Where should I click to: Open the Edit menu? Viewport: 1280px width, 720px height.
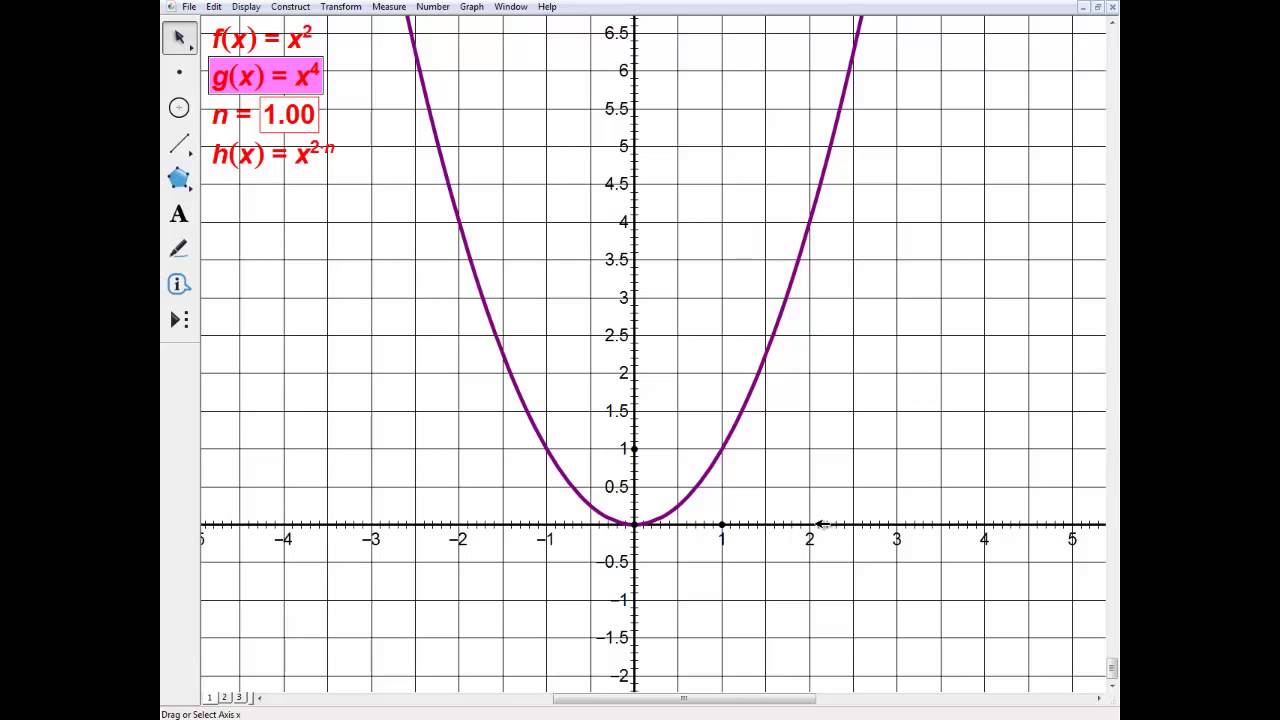point(214,6)
